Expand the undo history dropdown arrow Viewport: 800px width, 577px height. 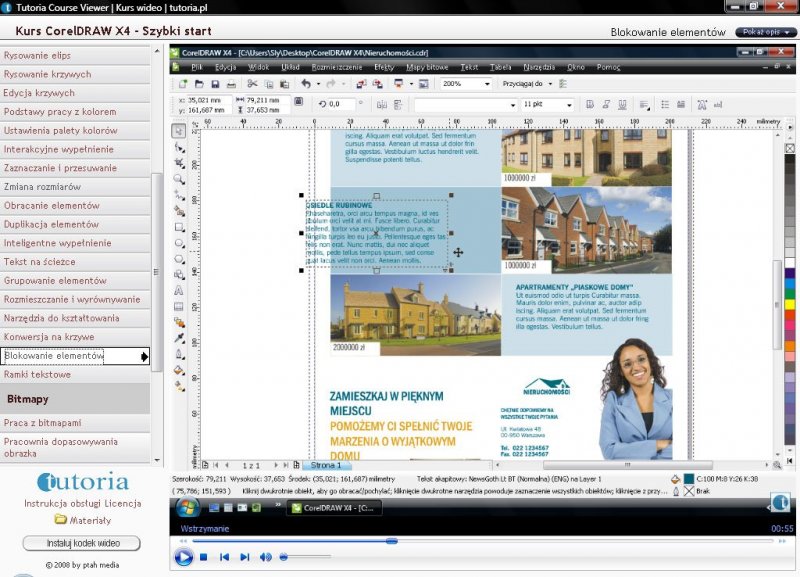coord(318,84)
